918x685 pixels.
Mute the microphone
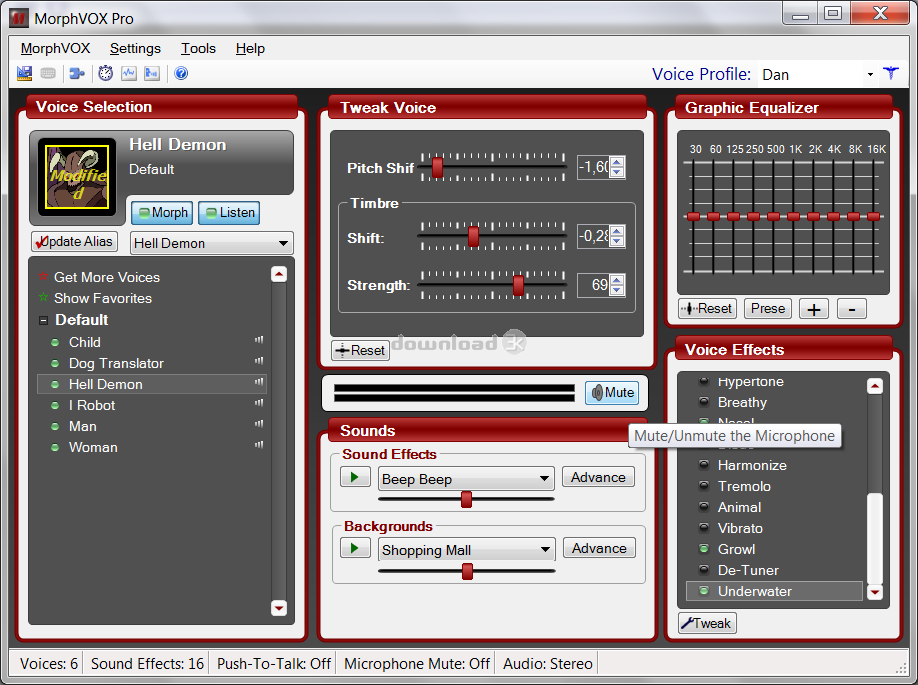click(612, 392)
